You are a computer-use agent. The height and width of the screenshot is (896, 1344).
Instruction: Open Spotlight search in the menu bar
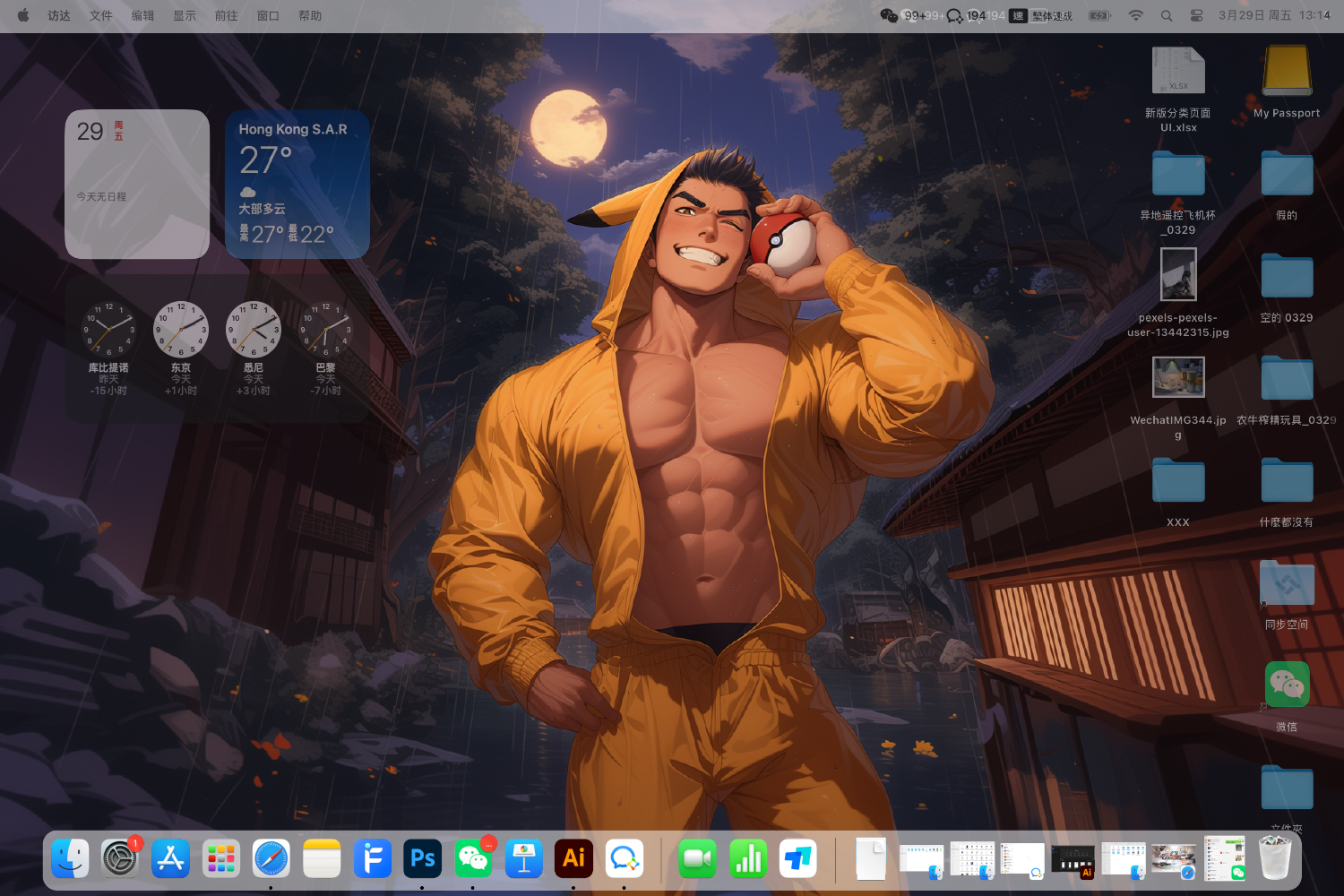click(1167, 16)
